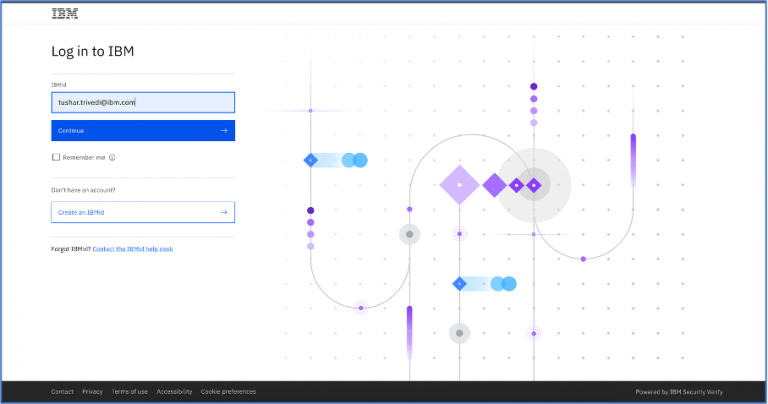Open the Accessibility footer link
The width and height of the screenshot is (768, 404).
pyautogui.click(x=174, y=391)
